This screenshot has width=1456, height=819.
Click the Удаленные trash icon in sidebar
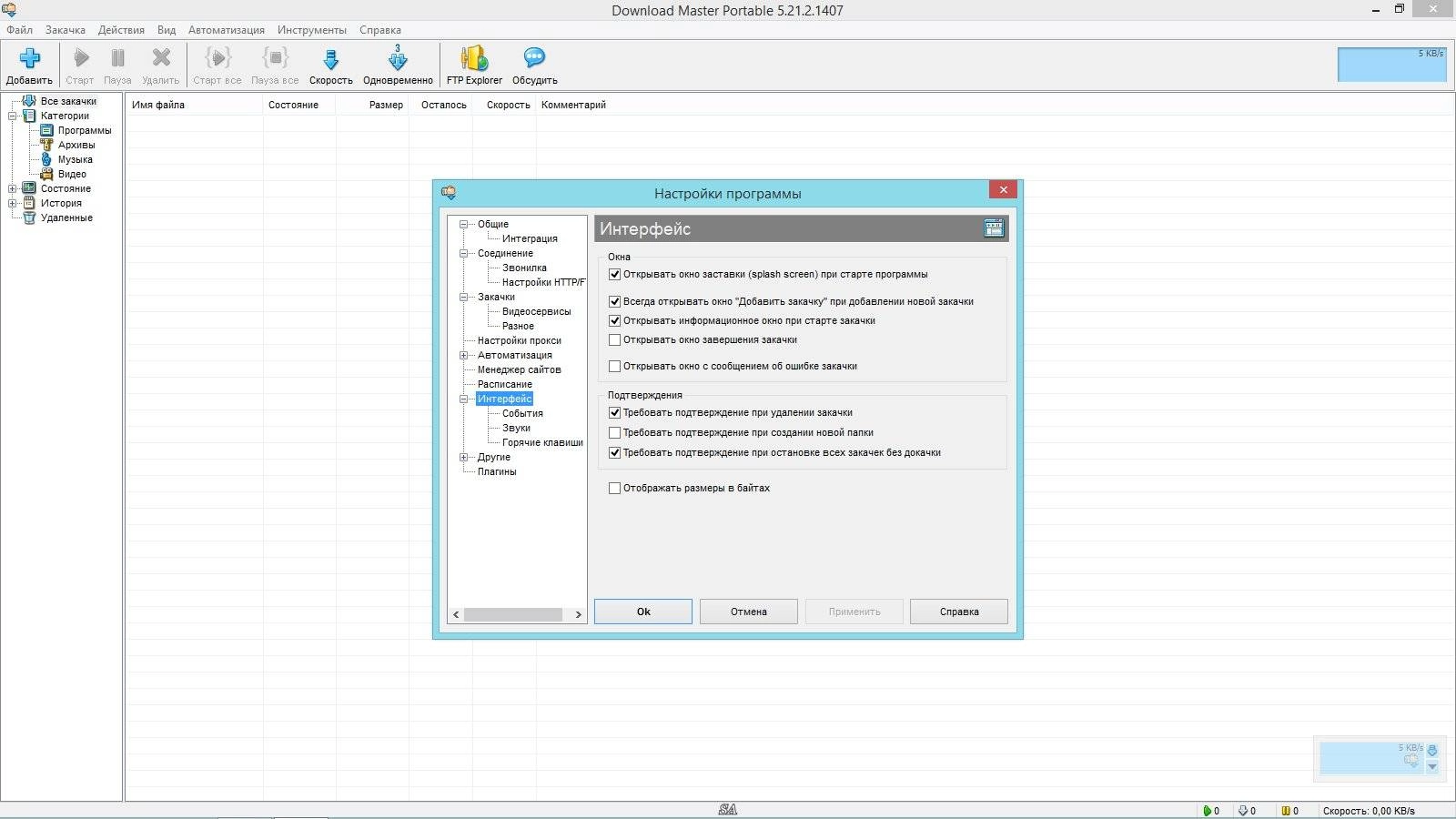click(29, 217)
